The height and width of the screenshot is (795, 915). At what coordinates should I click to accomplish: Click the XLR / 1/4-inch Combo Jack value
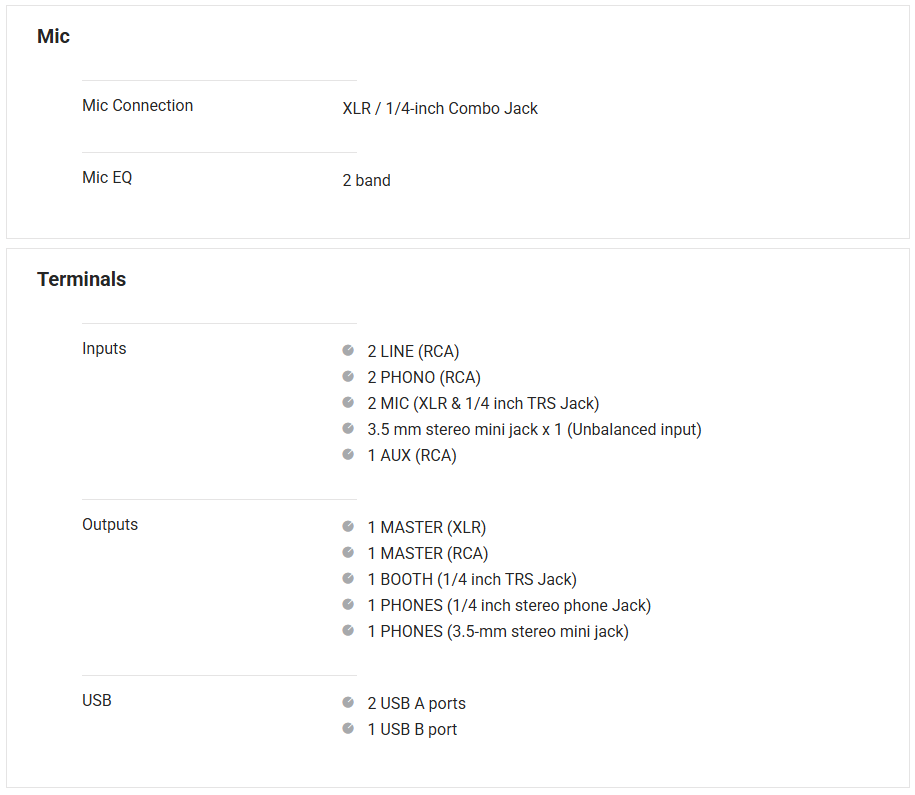point(440,109)
